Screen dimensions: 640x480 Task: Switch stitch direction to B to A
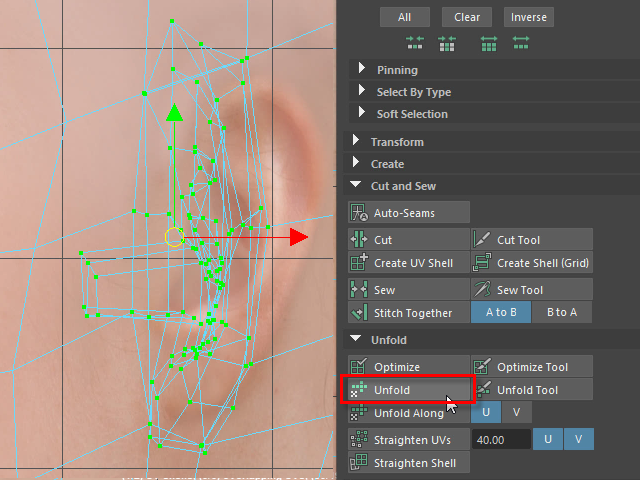[x=561, y=312]
